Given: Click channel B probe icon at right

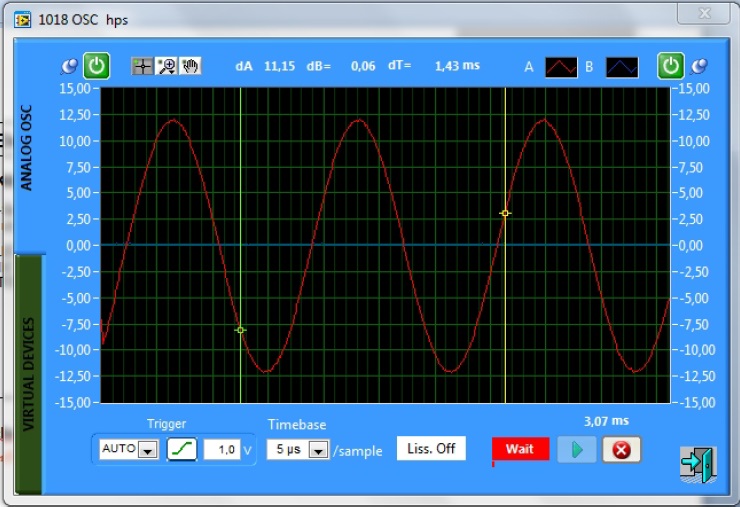Looking at the screenshot, I should (x=699, y=66).
